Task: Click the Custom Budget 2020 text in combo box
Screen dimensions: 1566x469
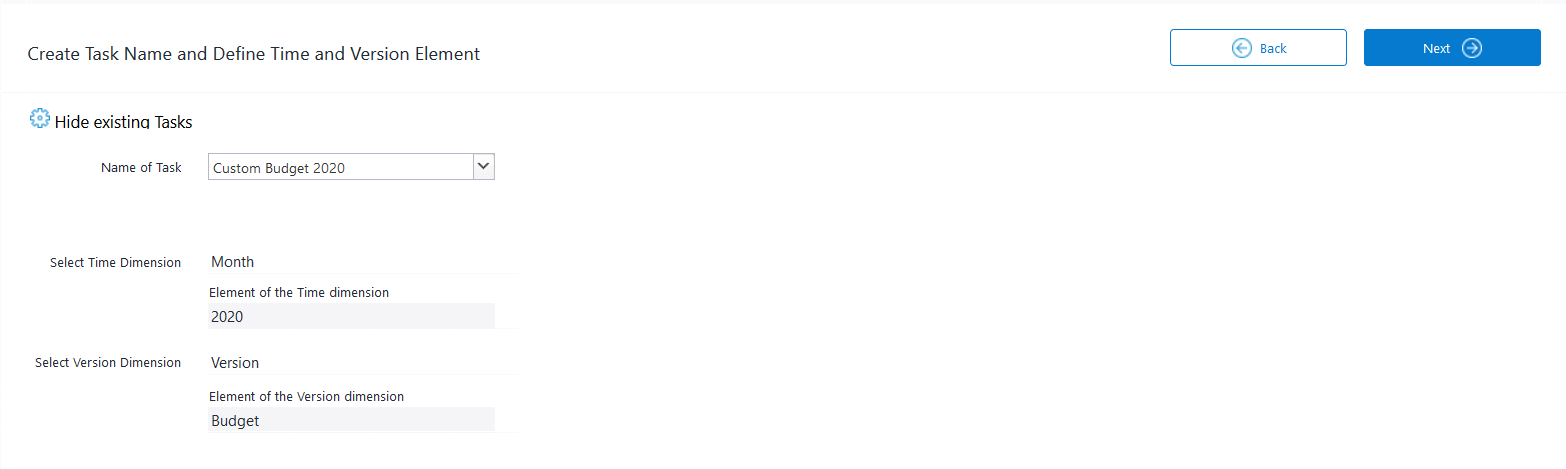Action: tap(279, 168)
